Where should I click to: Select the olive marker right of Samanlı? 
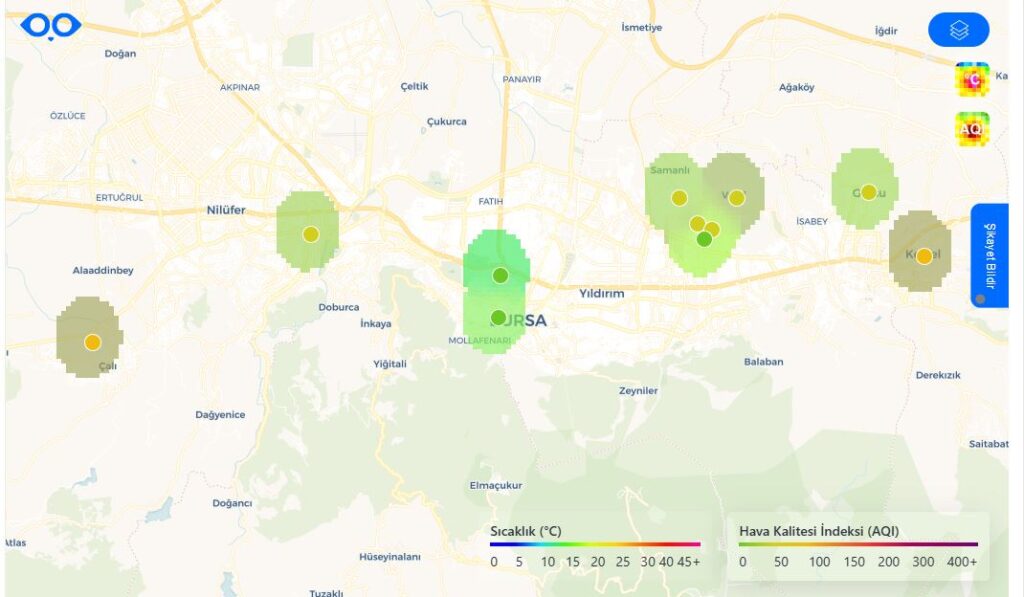click(737, 196)
